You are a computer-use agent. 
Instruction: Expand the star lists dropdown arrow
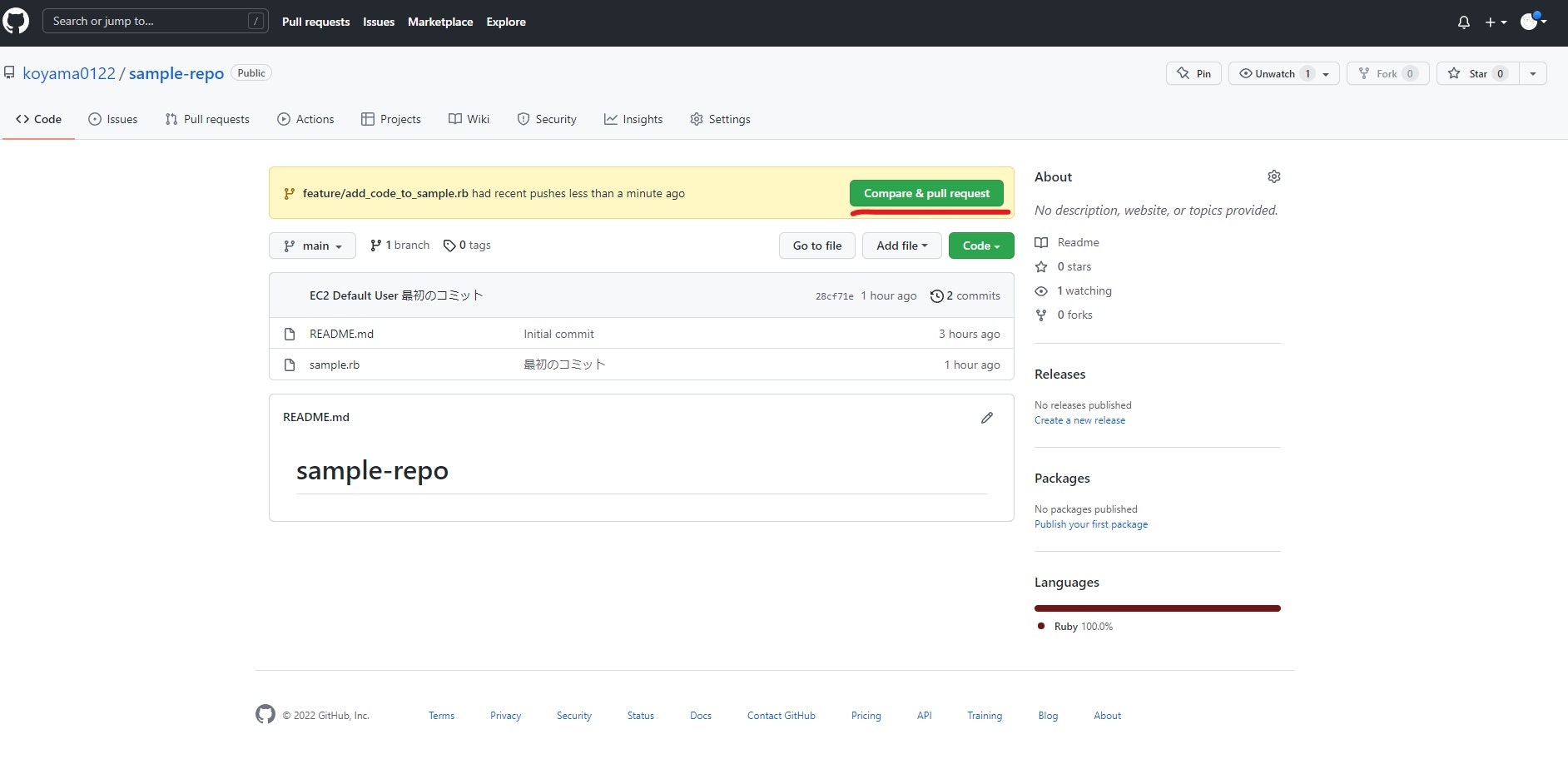click(1533, 73)
